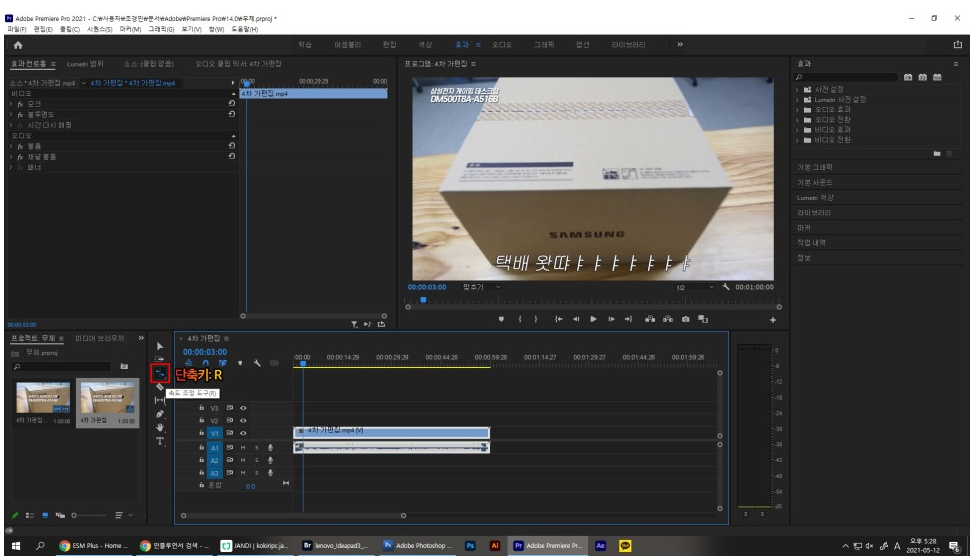Viewport: 974px width, 558px height.
Task: Click the Extract button in Program monitor
Action: point(668,319)
